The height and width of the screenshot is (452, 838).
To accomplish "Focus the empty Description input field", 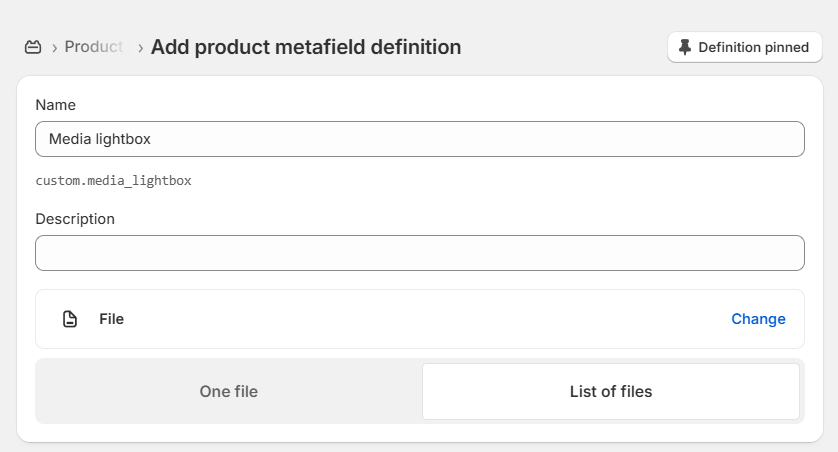I will click(420, 253).
